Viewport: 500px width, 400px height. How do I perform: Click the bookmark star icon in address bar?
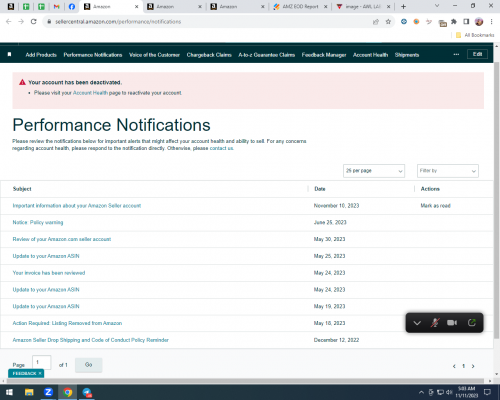388,22
